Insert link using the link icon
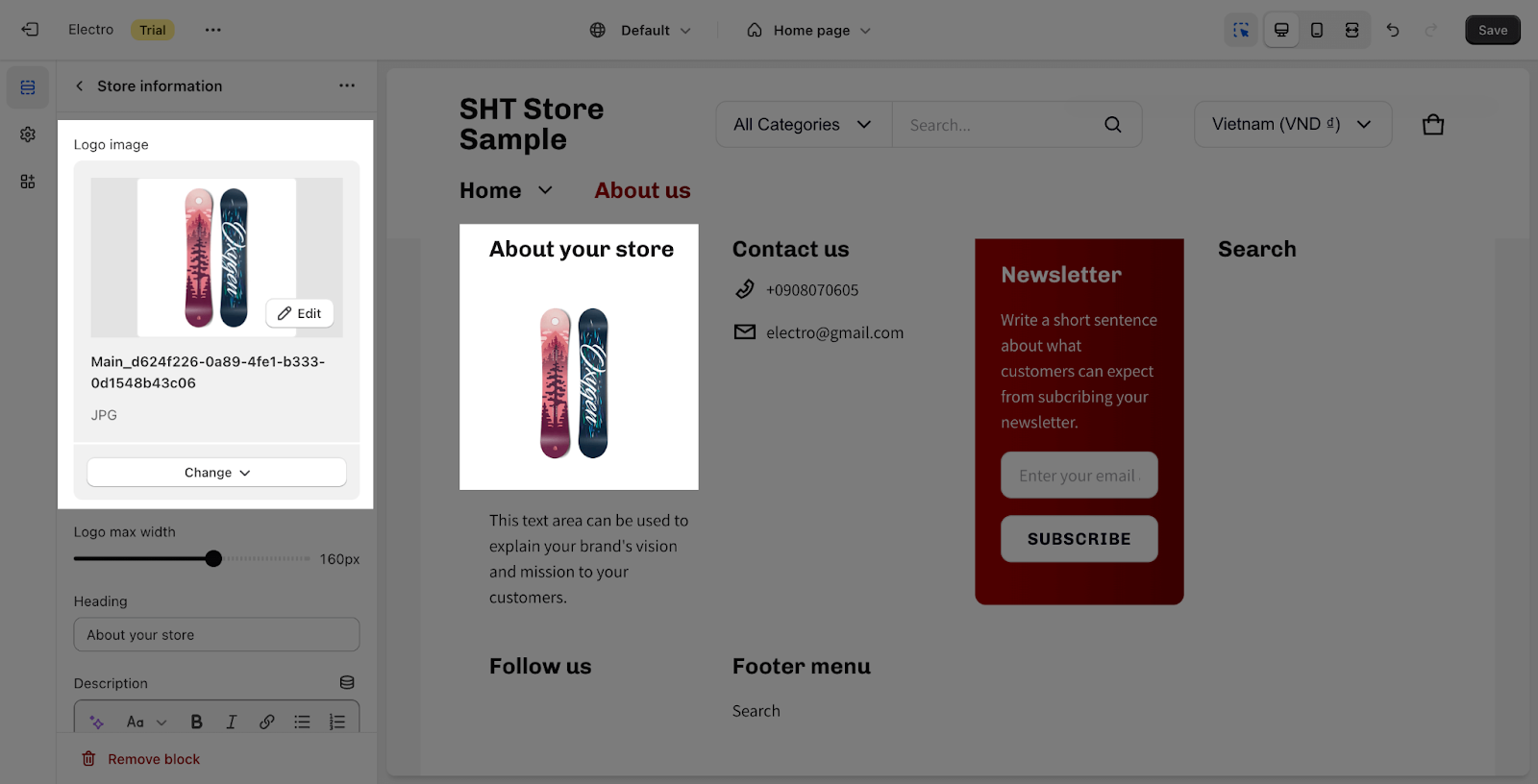 coord(266,722)
